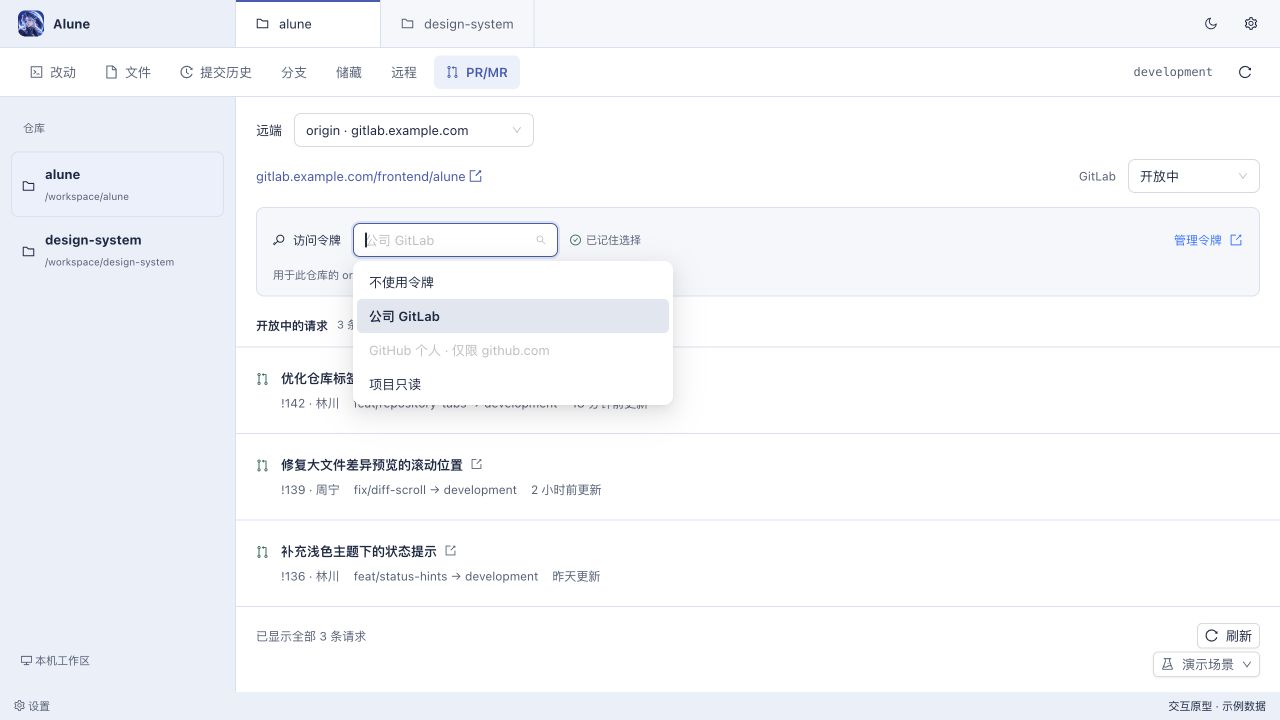This screenshot has width=1280, height=720.
Task: Click the Alune app logo icon
Action: [31, 23]
